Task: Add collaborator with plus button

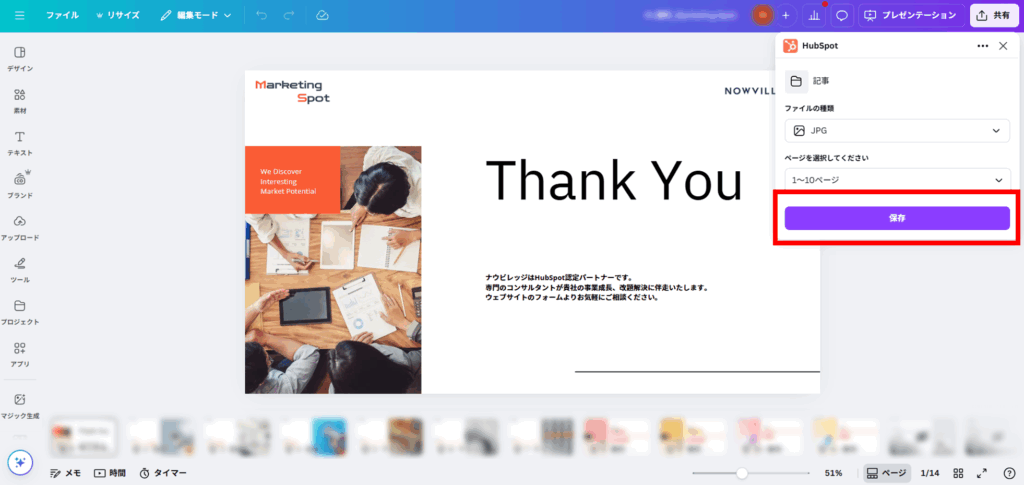Action: tap(786, 15)
